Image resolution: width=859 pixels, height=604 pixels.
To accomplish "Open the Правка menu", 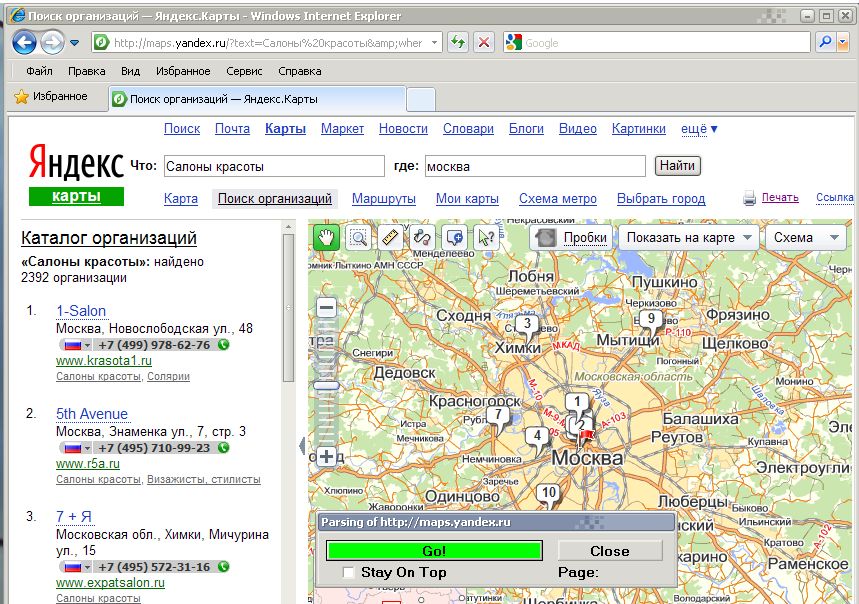I will pos(87,71).
